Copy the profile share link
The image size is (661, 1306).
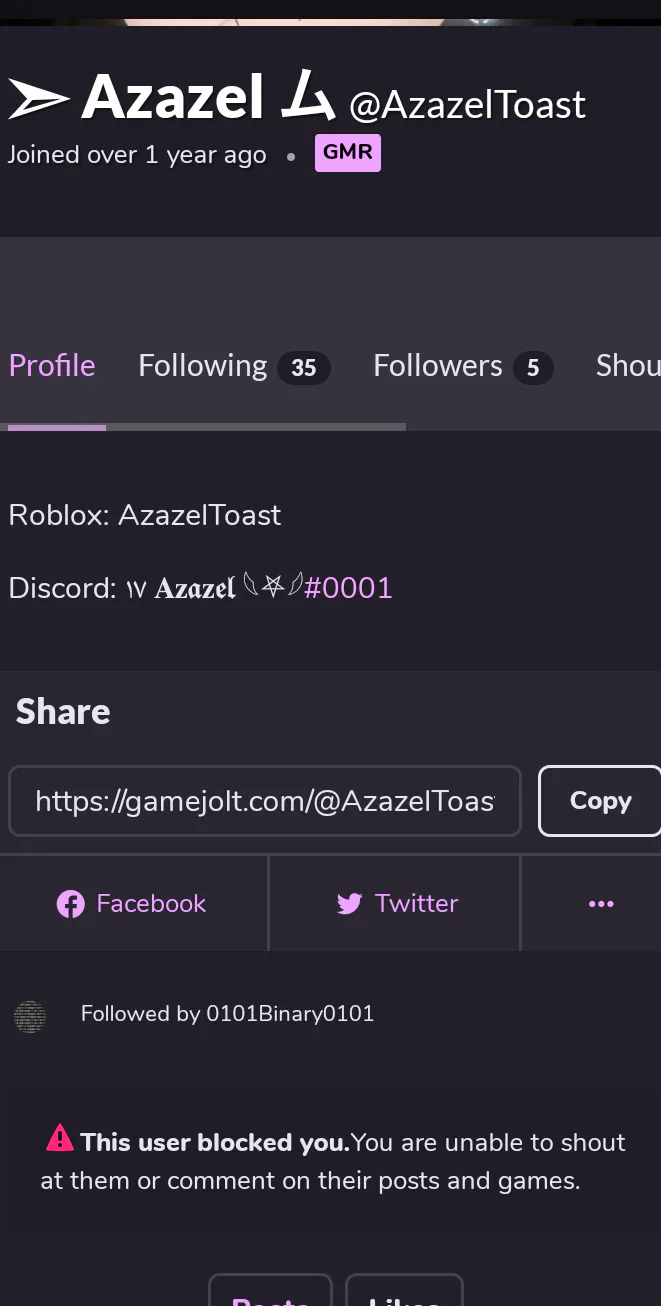[600, 801]
